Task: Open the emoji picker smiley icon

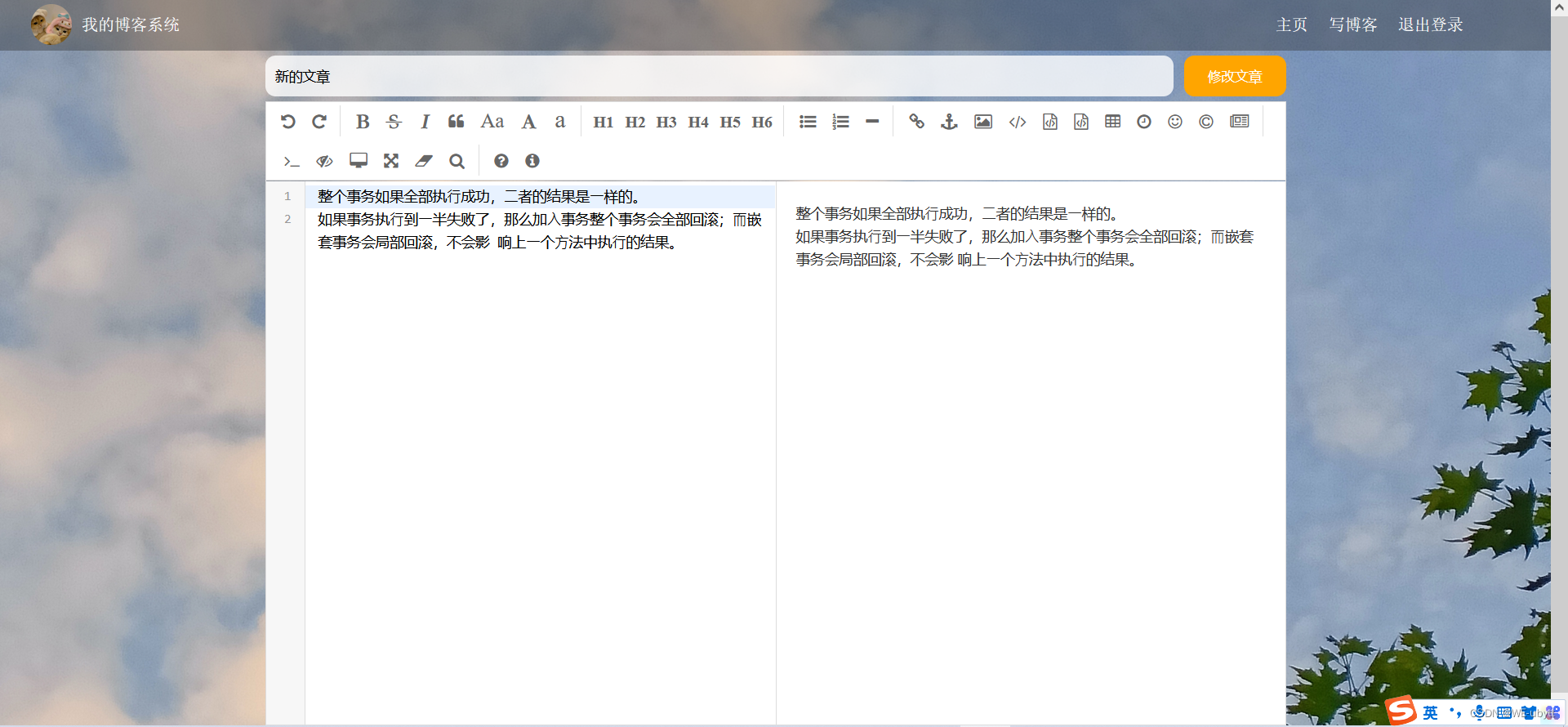Action: tap(1175, 122)
